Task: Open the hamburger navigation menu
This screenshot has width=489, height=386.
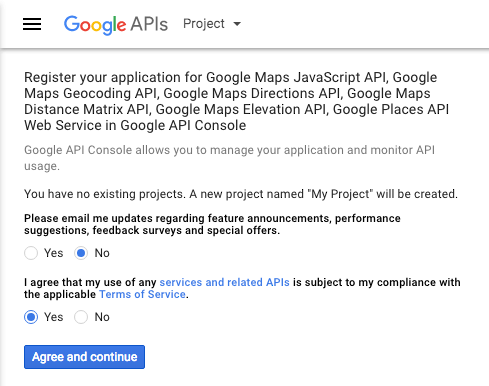Action: [32, 24]
